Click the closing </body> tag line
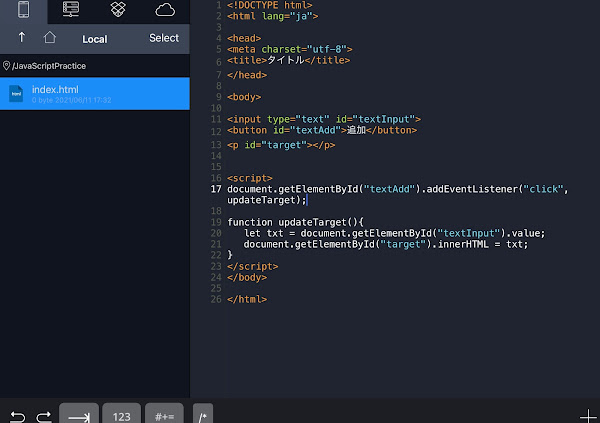This screenshot has height=423, width=600. [x=247, y=278]
